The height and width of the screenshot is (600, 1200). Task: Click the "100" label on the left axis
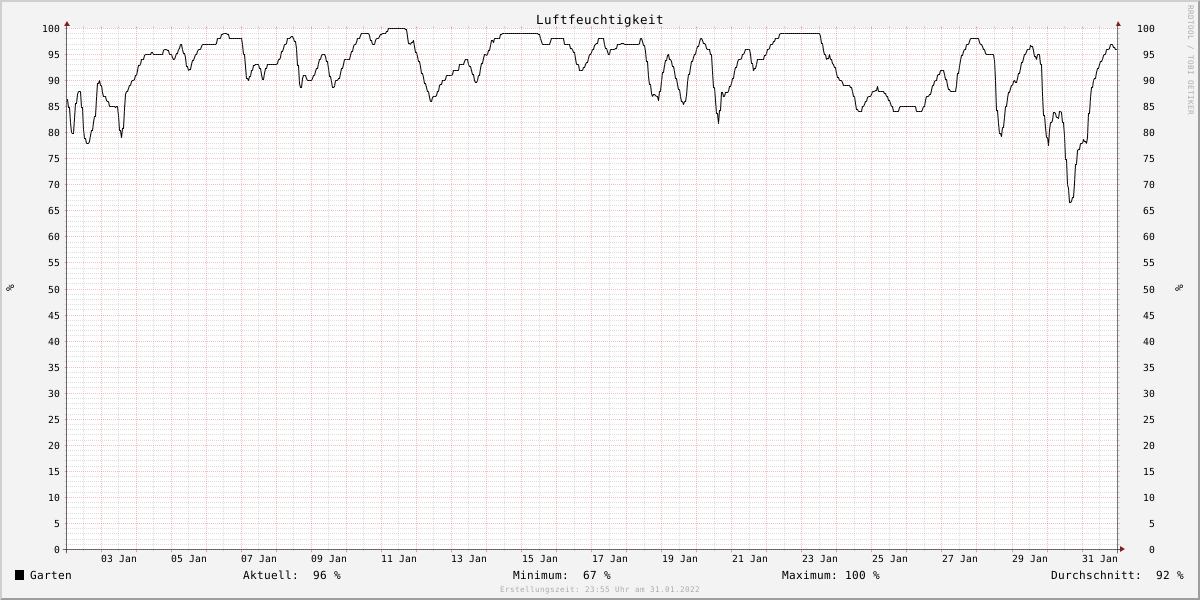click(51, 29)
